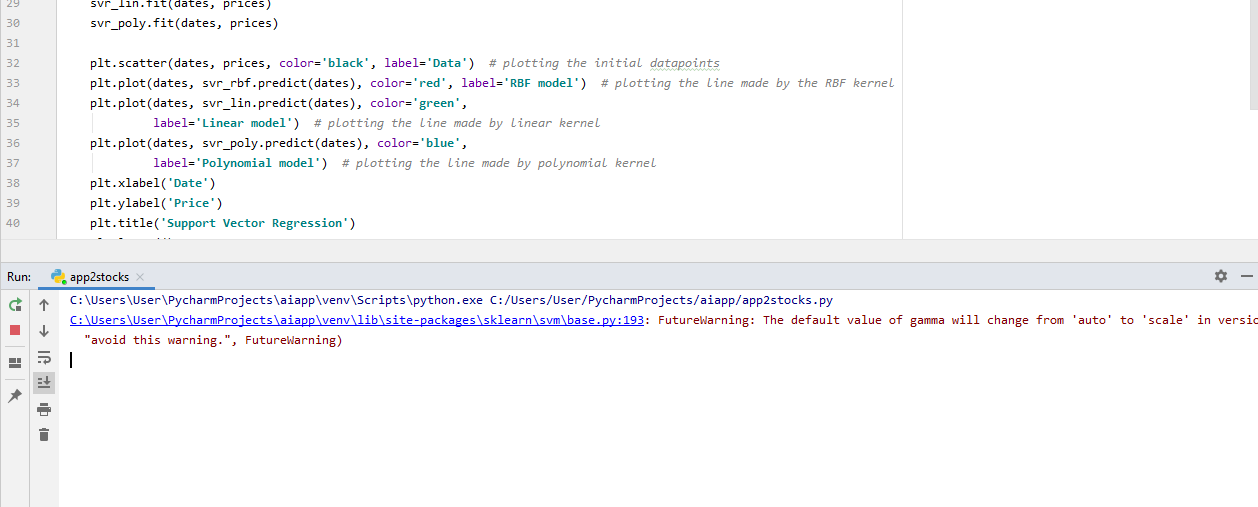Click the restore layout icon in Run panel
The width and height of the screenshot is (1258, 507).
click(x=15, y=362)
